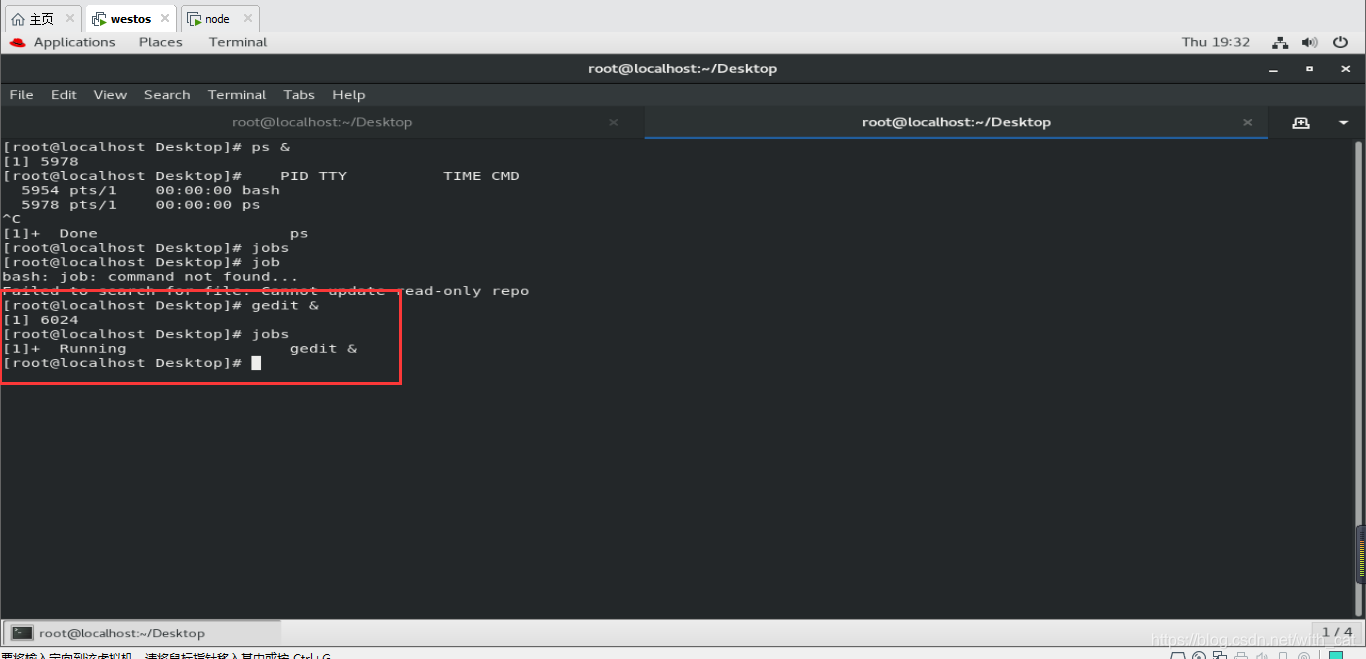This screenshot has width=1366, height=659.
Task: Click the '[1] 6024' output line
Action: click(40, 320)
